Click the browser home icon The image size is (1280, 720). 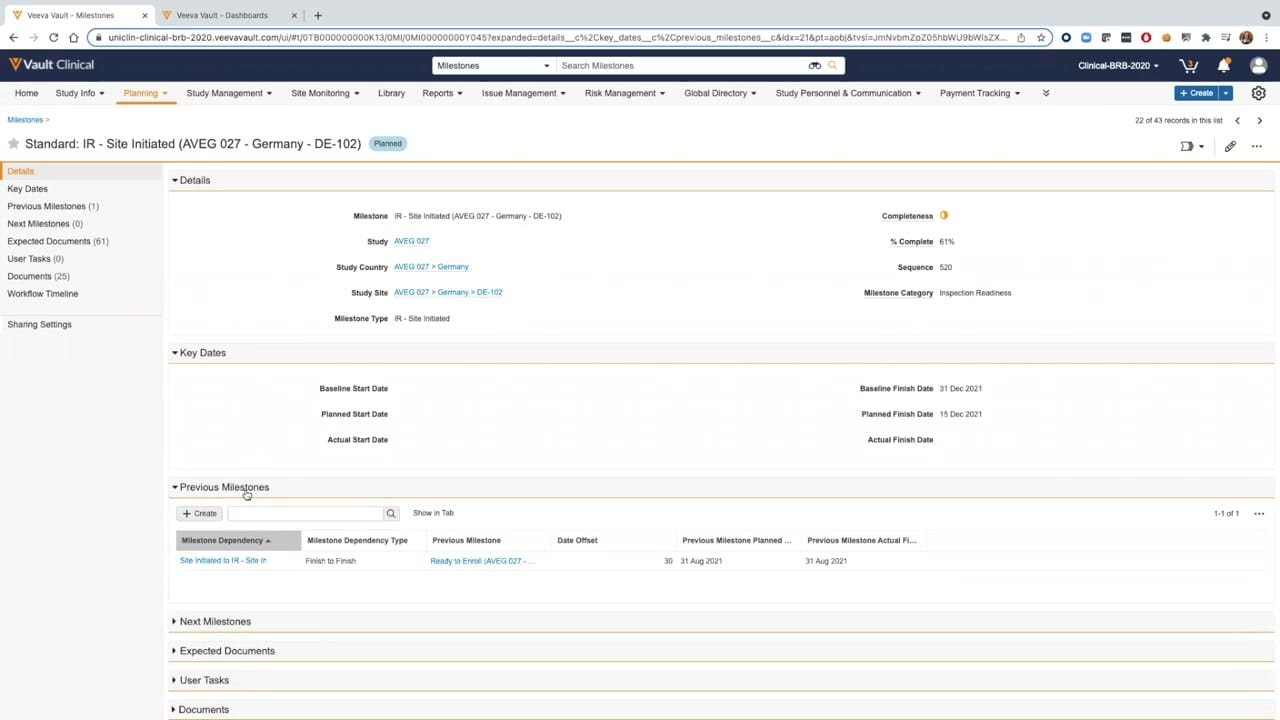[73, 38]
